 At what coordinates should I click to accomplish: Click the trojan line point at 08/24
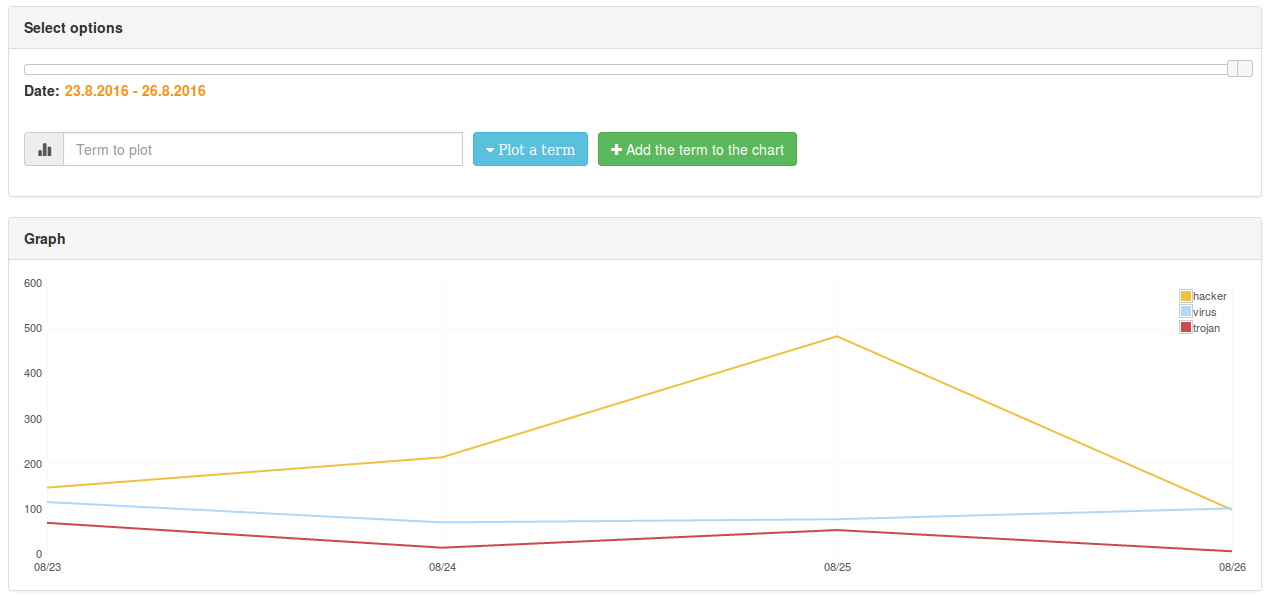pos(442,547)
